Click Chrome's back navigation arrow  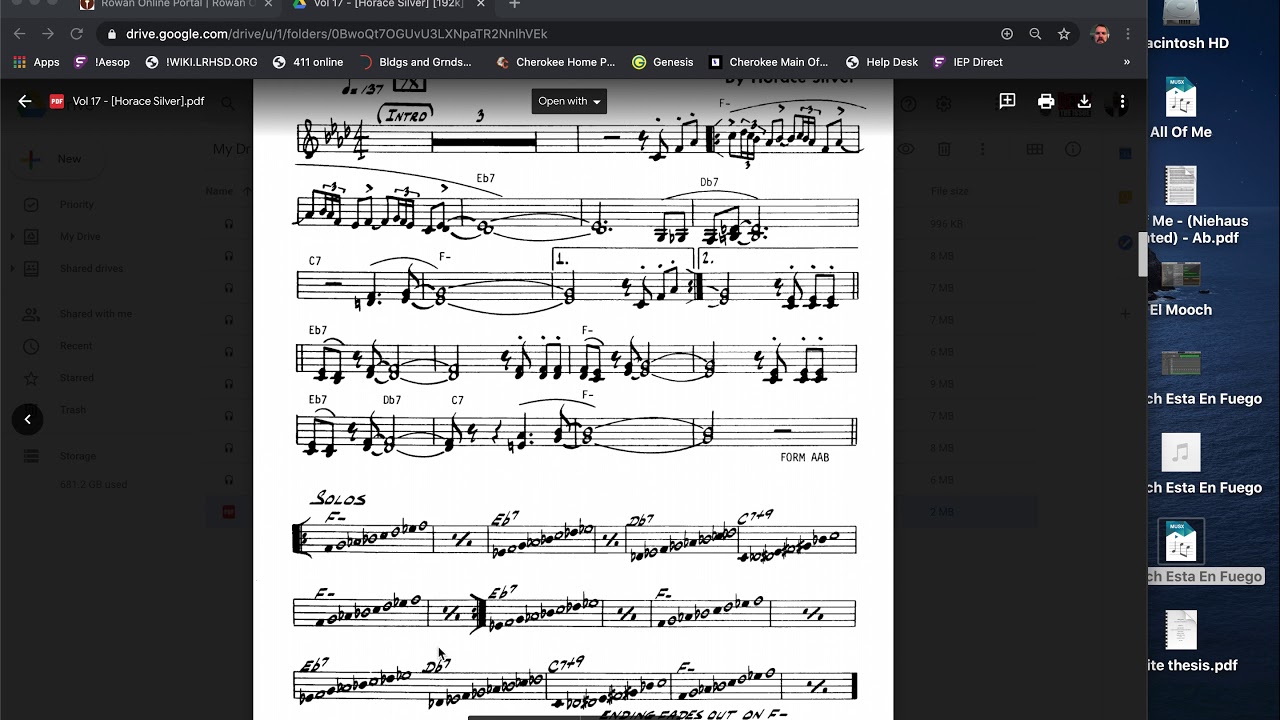(19, 34)
